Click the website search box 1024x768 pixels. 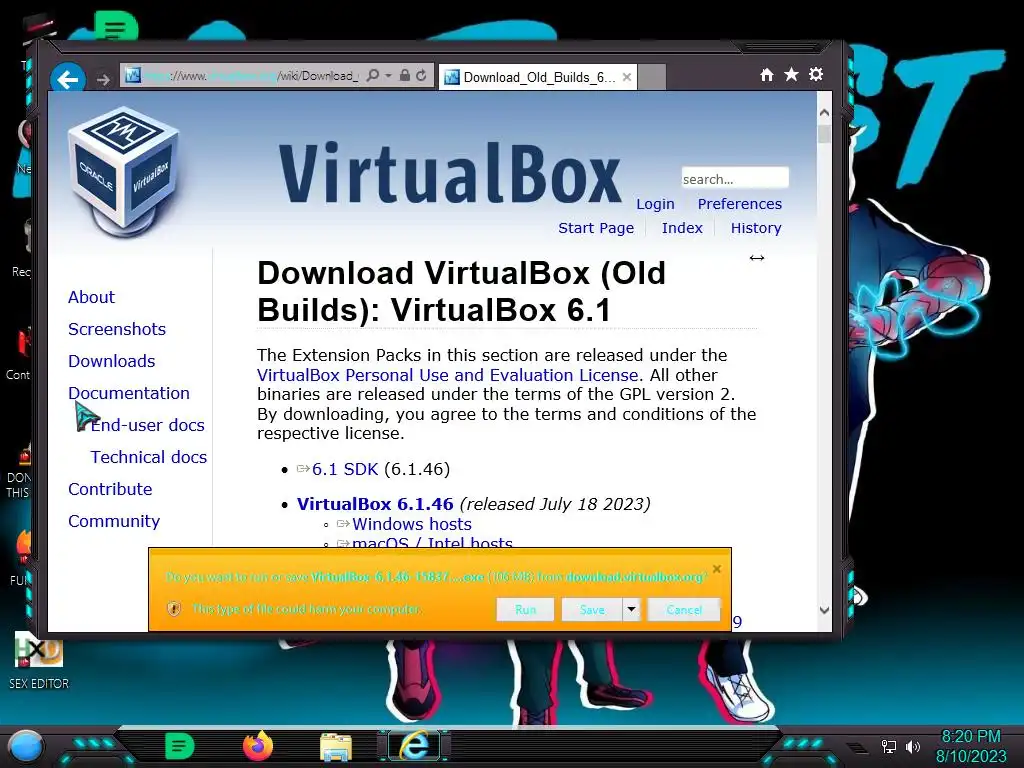[x=735, y=178]
